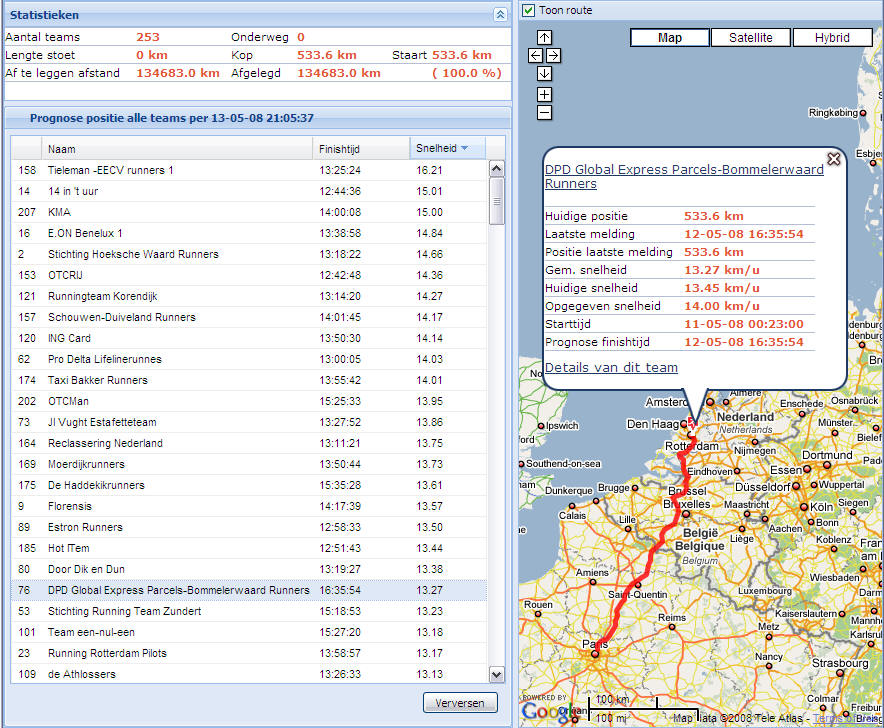Select the OTCMan team row
Viewport: 884px width, 728px height.
pos(249,401)
